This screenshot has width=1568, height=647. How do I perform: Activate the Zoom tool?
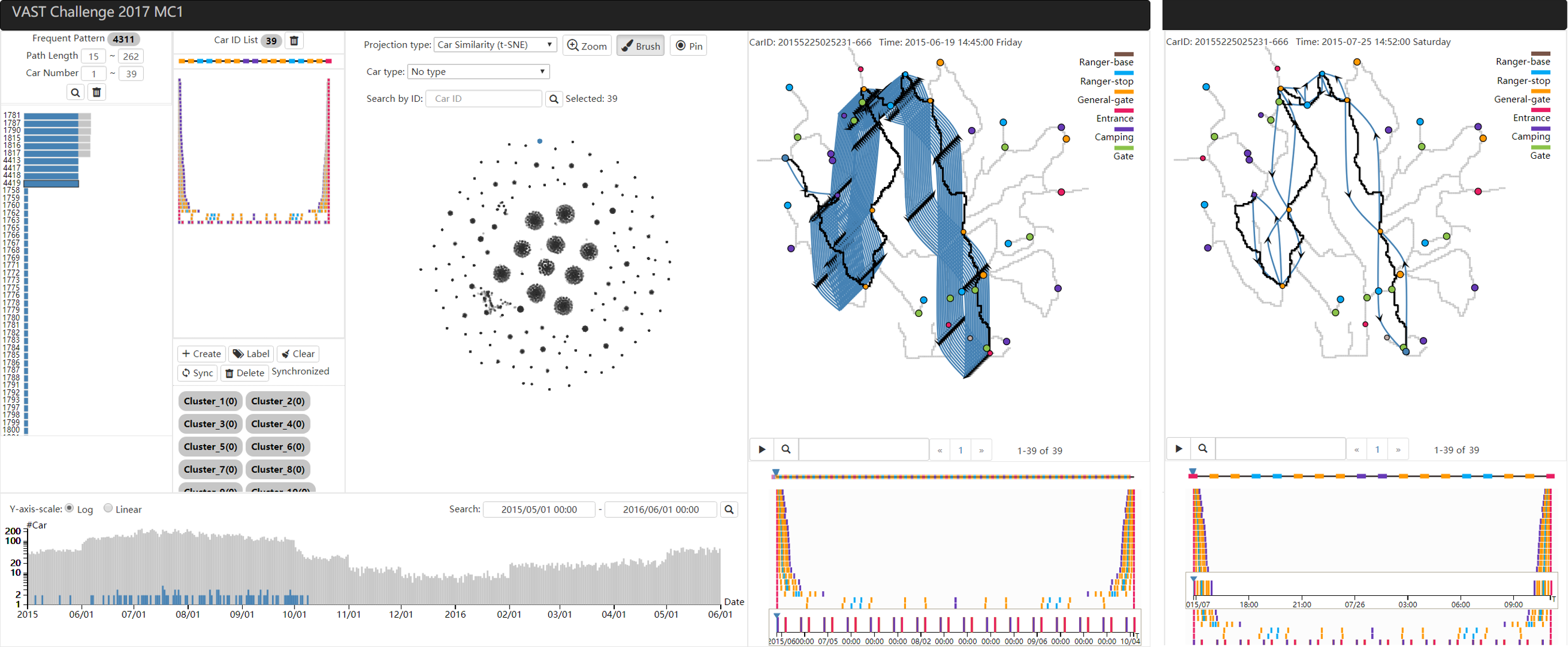587,45
